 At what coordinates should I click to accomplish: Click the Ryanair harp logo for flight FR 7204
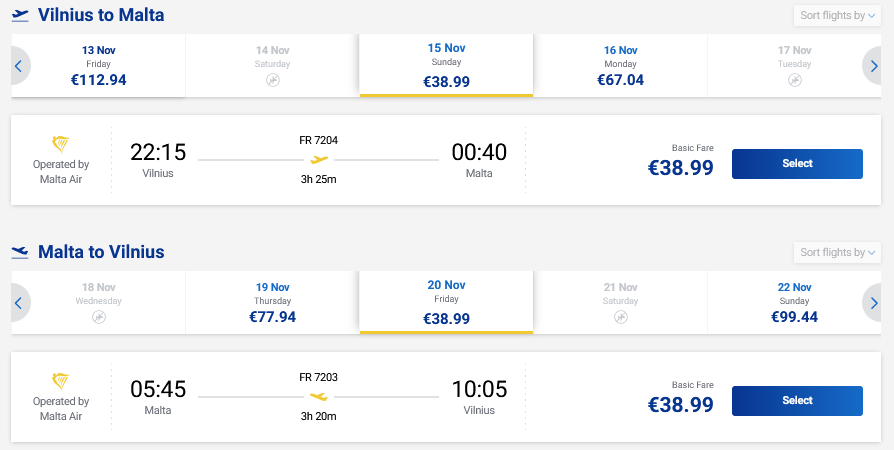pyautogui.click(x=60, y=145)
